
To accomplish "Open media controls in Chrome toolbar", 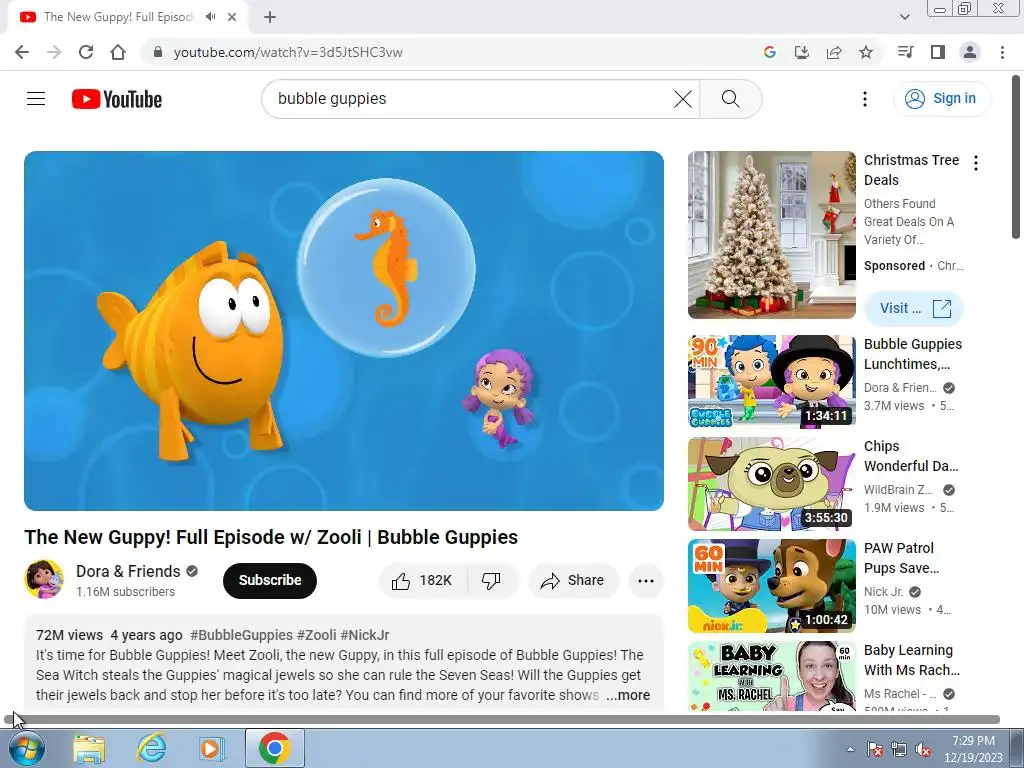I will click(x=905, y=52).
